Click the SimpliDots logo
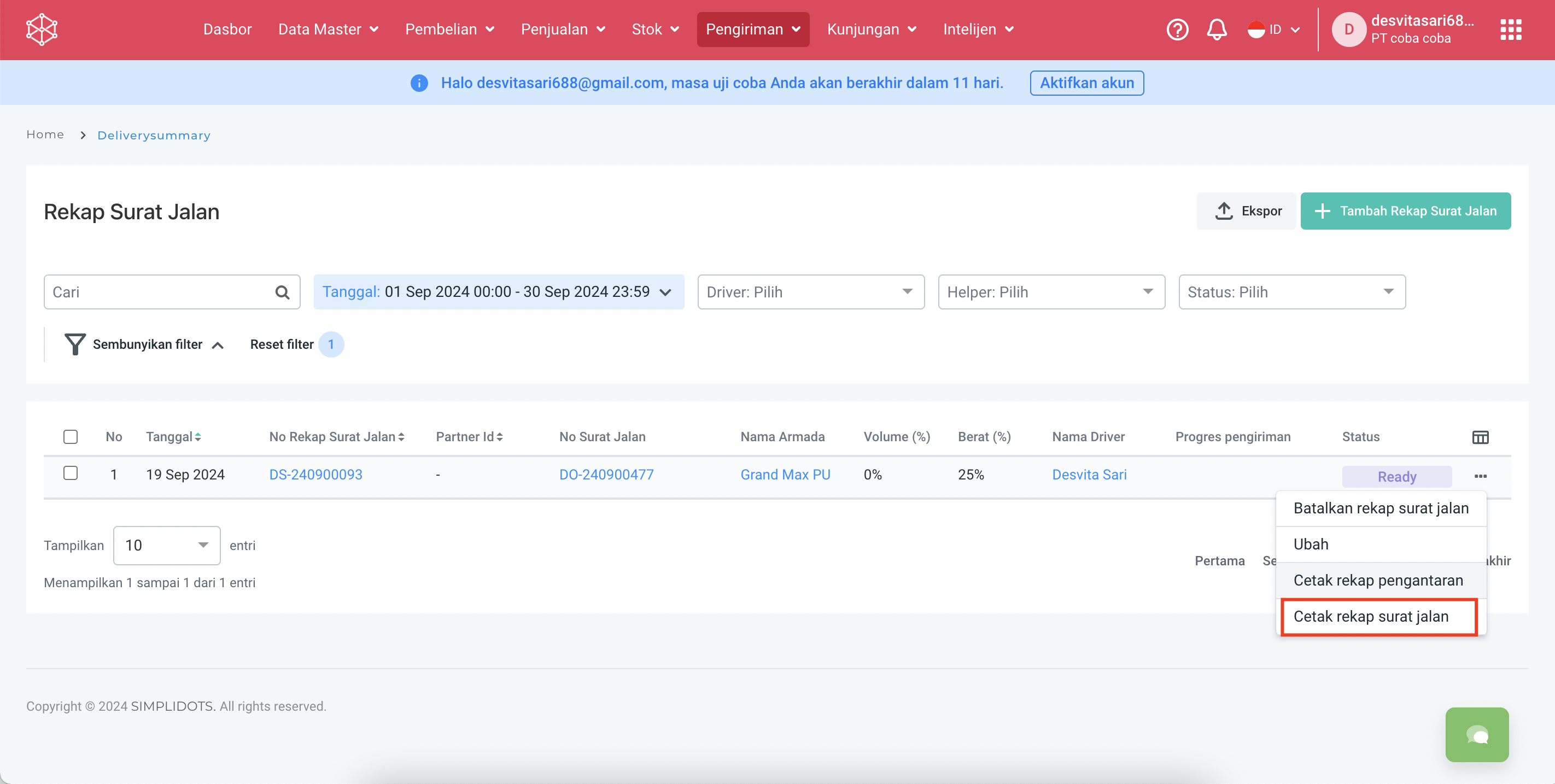1555x784 pixels. 42,30
